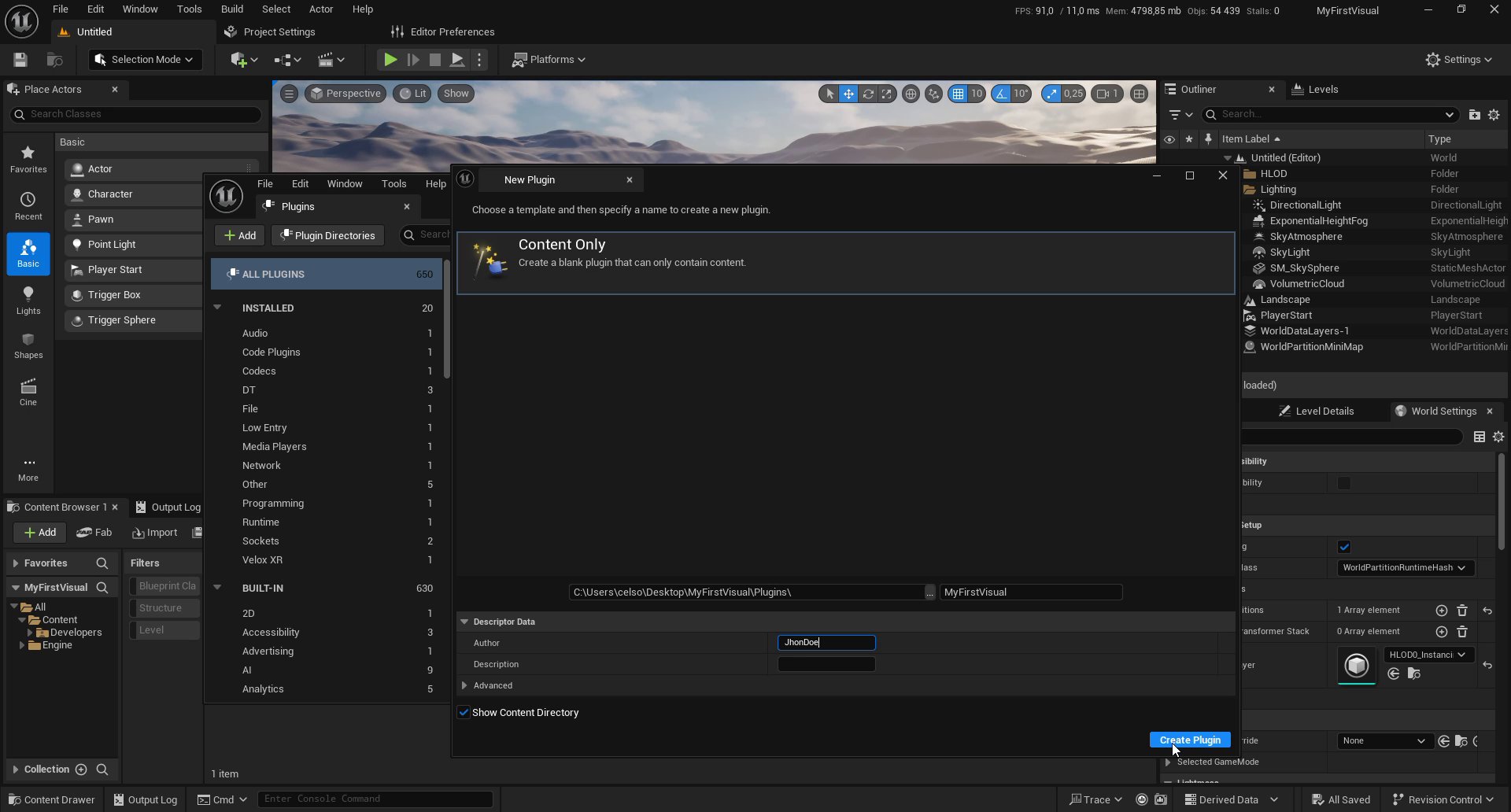1511x812 pixels.
Task: Open the HLOD0_Instancing layer dropdown
Action: (x=1428, y=655)
